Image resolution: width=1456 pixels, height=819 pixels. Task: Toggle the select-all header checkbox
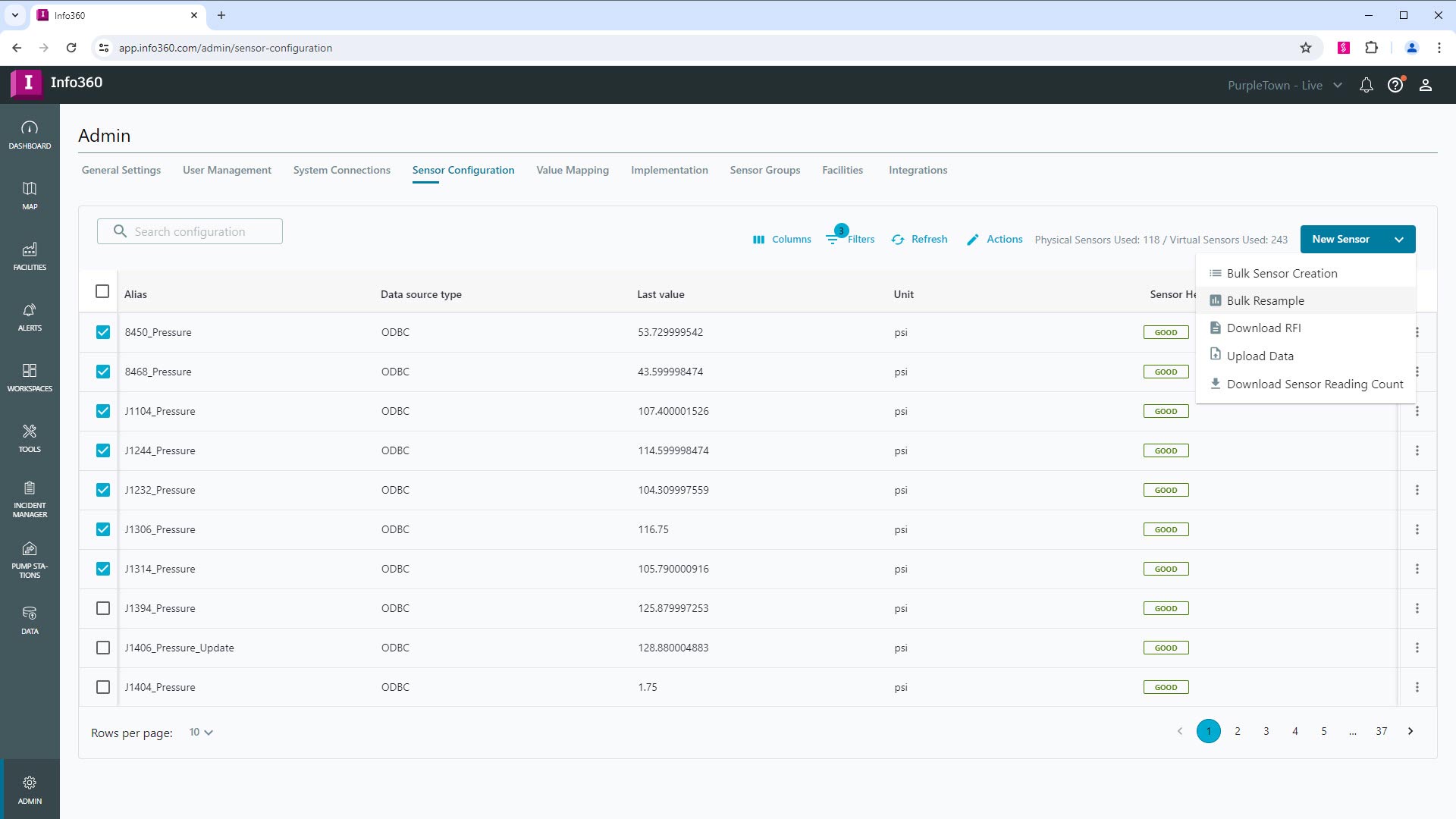[x=102, y=291]
